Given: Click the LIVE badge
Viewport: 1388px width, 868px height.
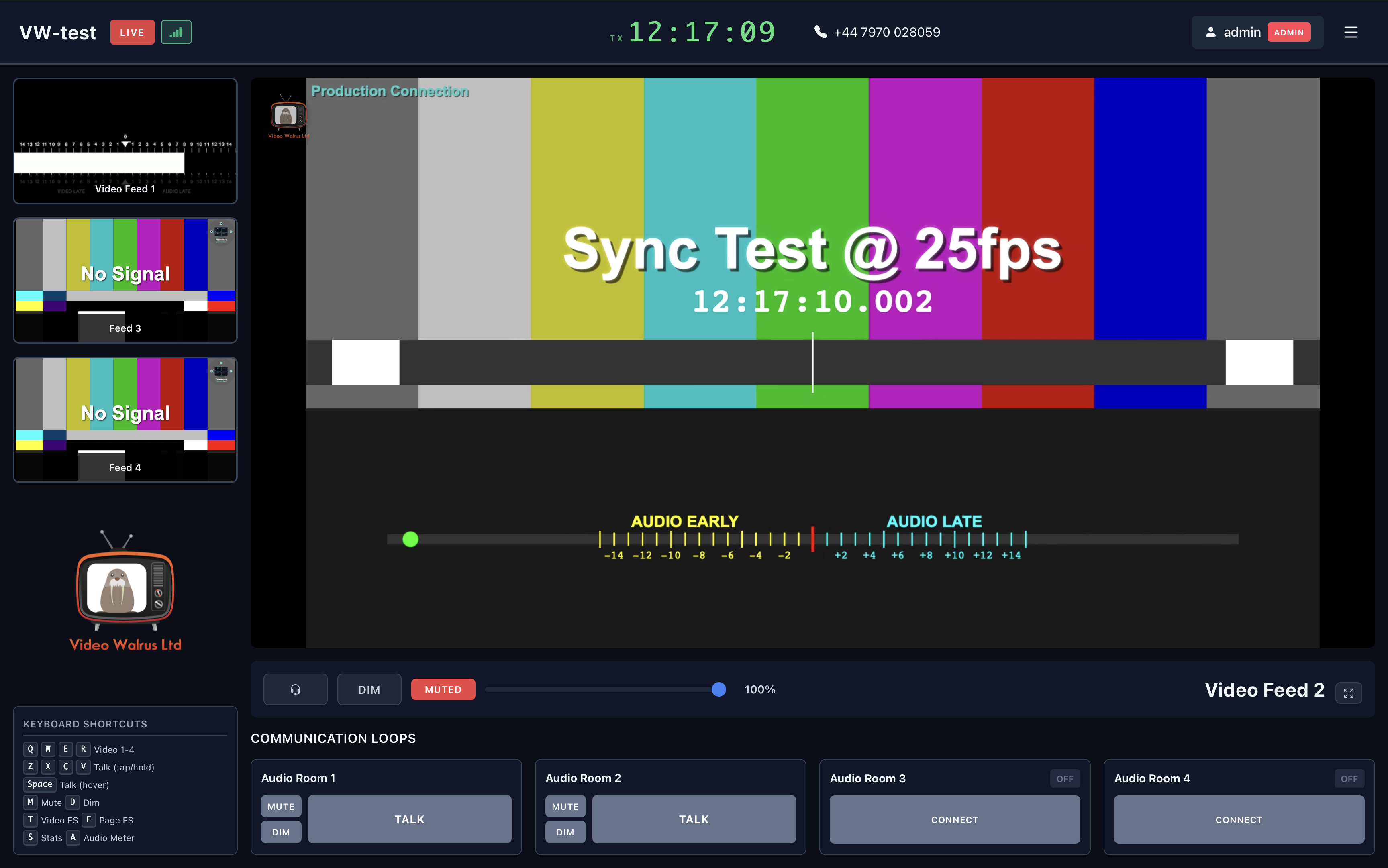Looking at the screenshot, I should [x=132, y=32].
